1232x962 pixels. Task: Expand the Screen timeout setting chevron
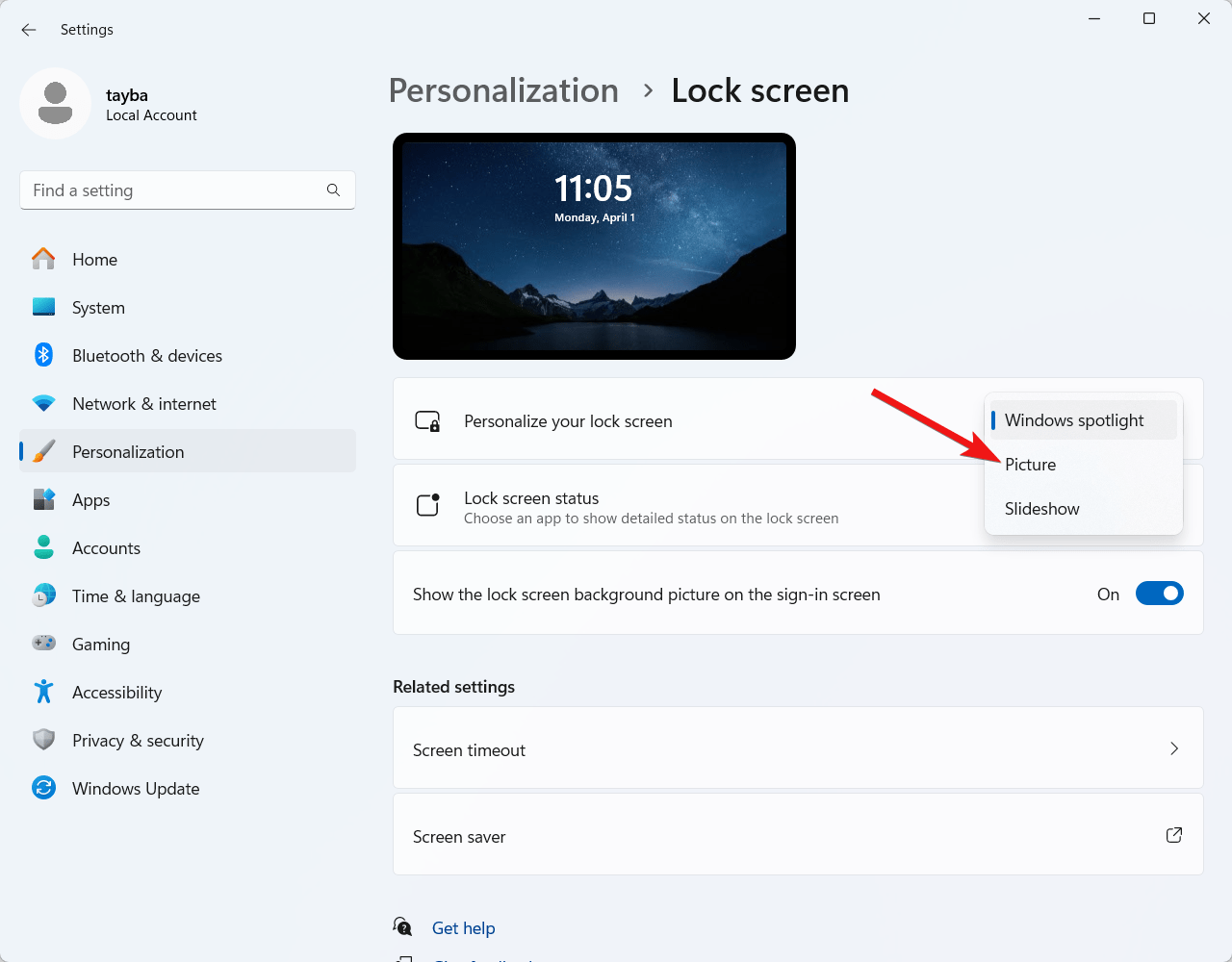click(x=1173, y=748)
